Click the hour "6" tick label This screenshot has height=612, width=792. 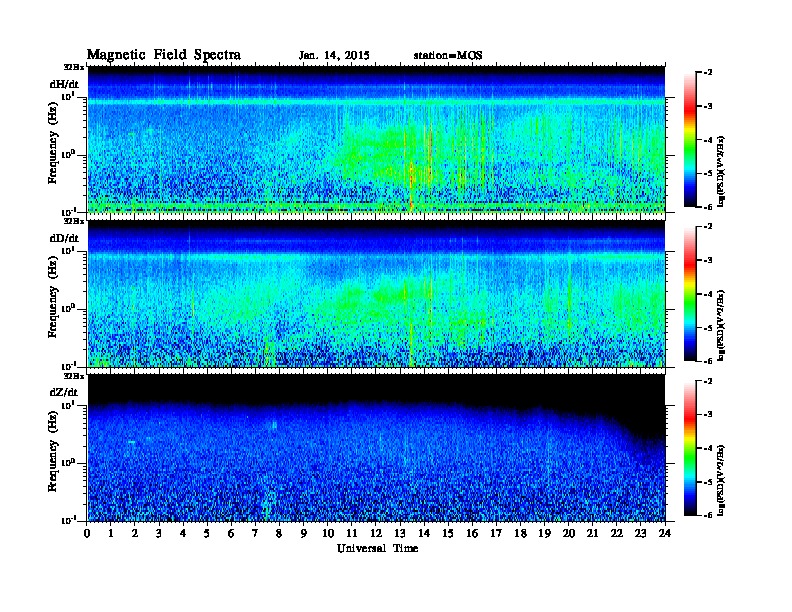pos(231,533)
